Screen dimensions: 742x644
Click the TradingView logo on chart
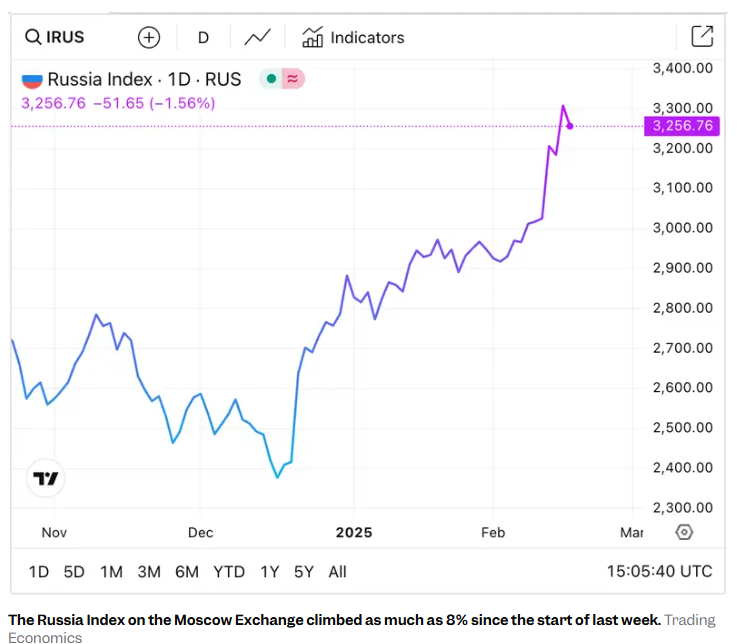pos(46,479)
